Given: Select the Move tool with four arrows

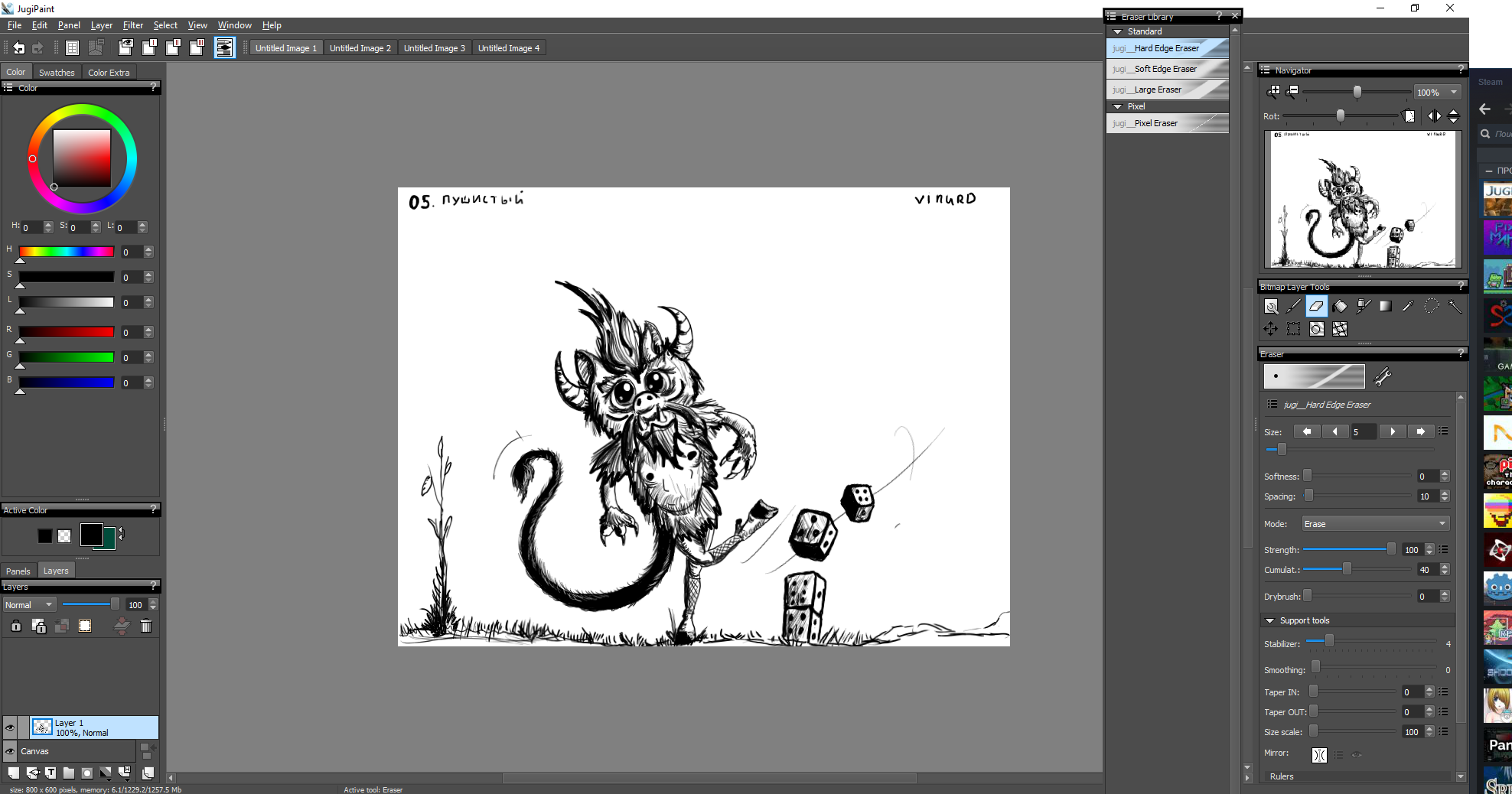Looking at the screenshot, I should tap(1271, 329).
